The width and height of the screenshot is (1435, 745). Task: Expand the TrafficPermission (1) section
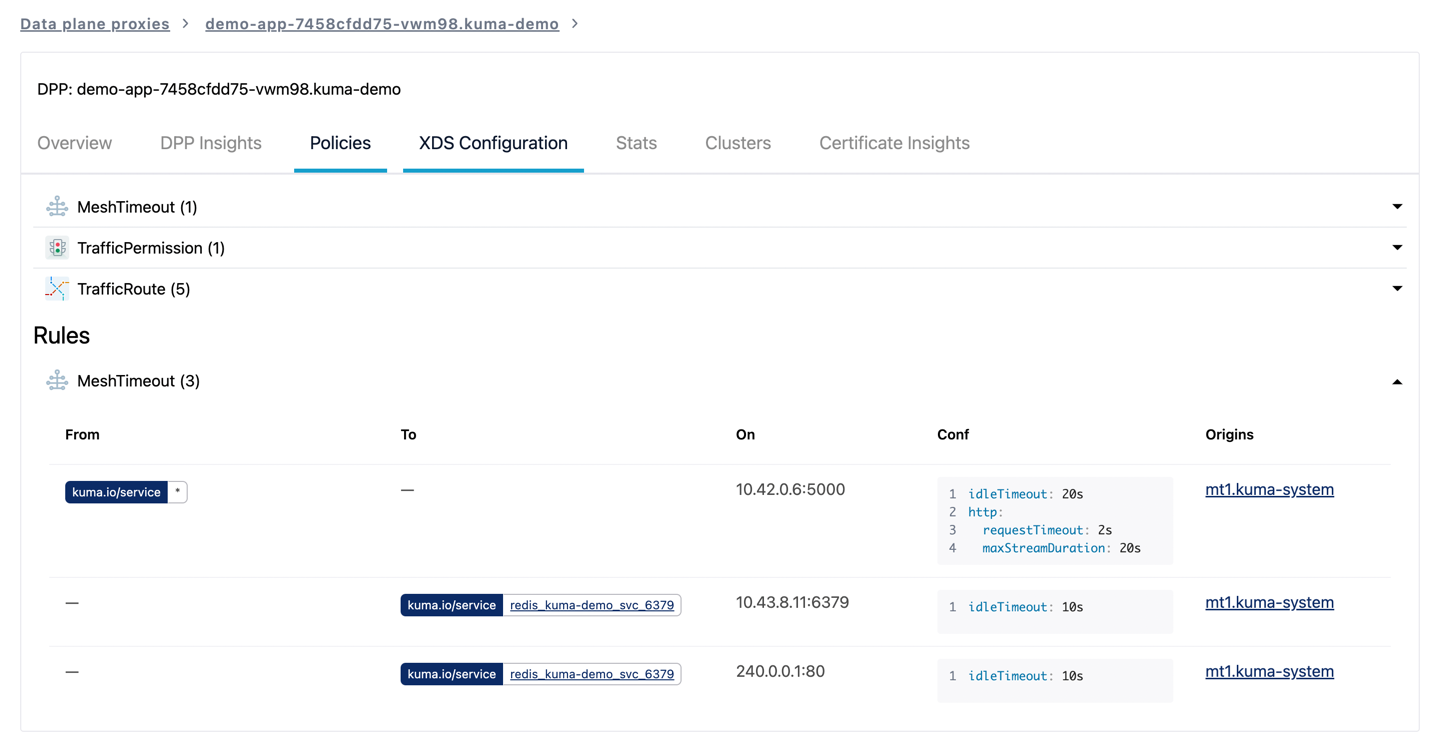pyautogui.click(x=1397, y=247)
